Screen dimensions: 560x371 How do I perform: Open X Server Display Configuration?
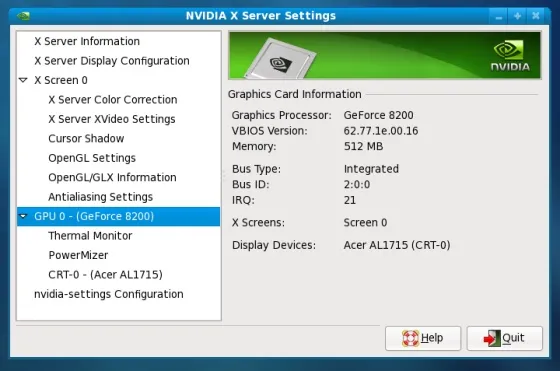112,61
